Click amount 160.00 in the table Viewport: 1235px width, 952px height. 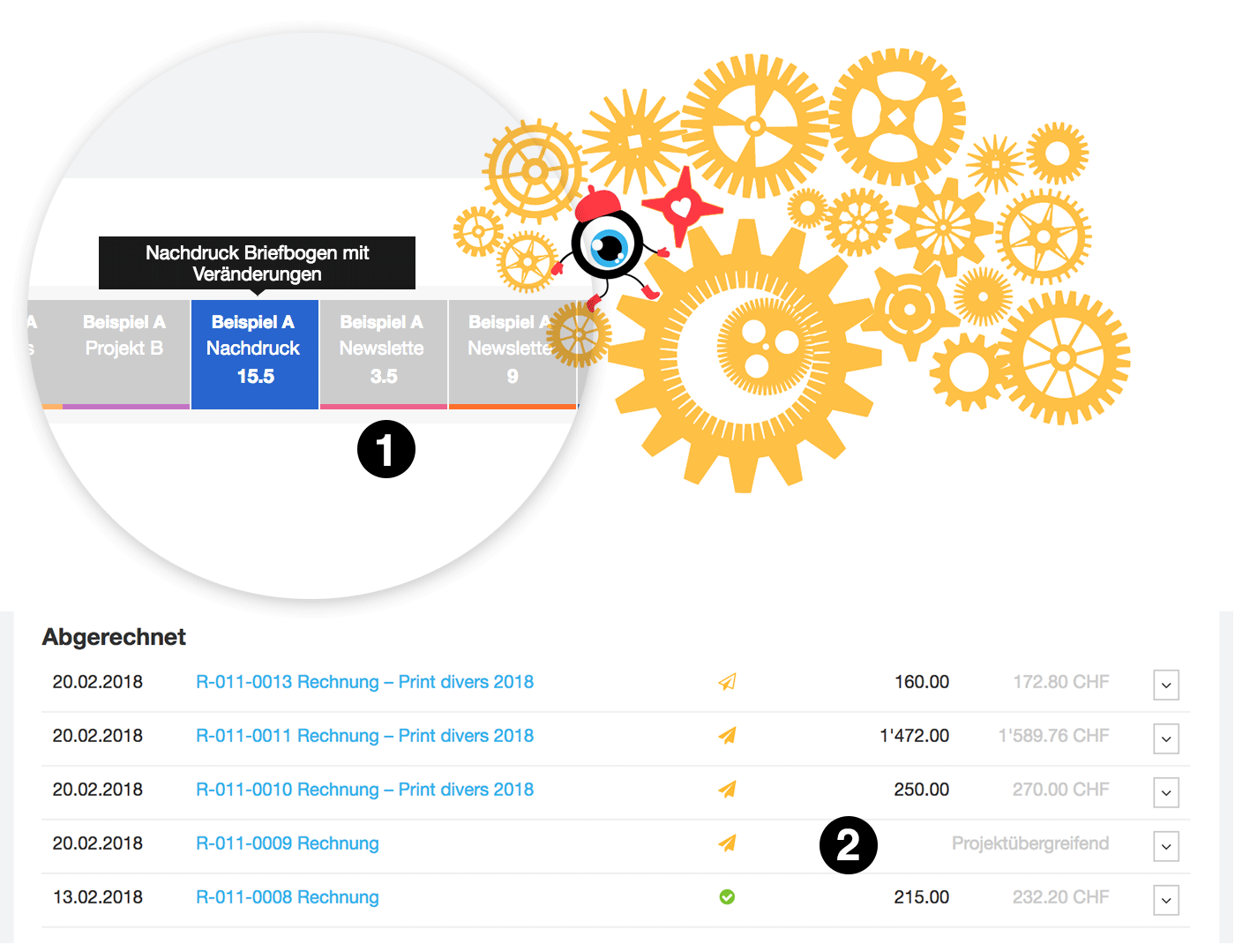coord(922,682)
